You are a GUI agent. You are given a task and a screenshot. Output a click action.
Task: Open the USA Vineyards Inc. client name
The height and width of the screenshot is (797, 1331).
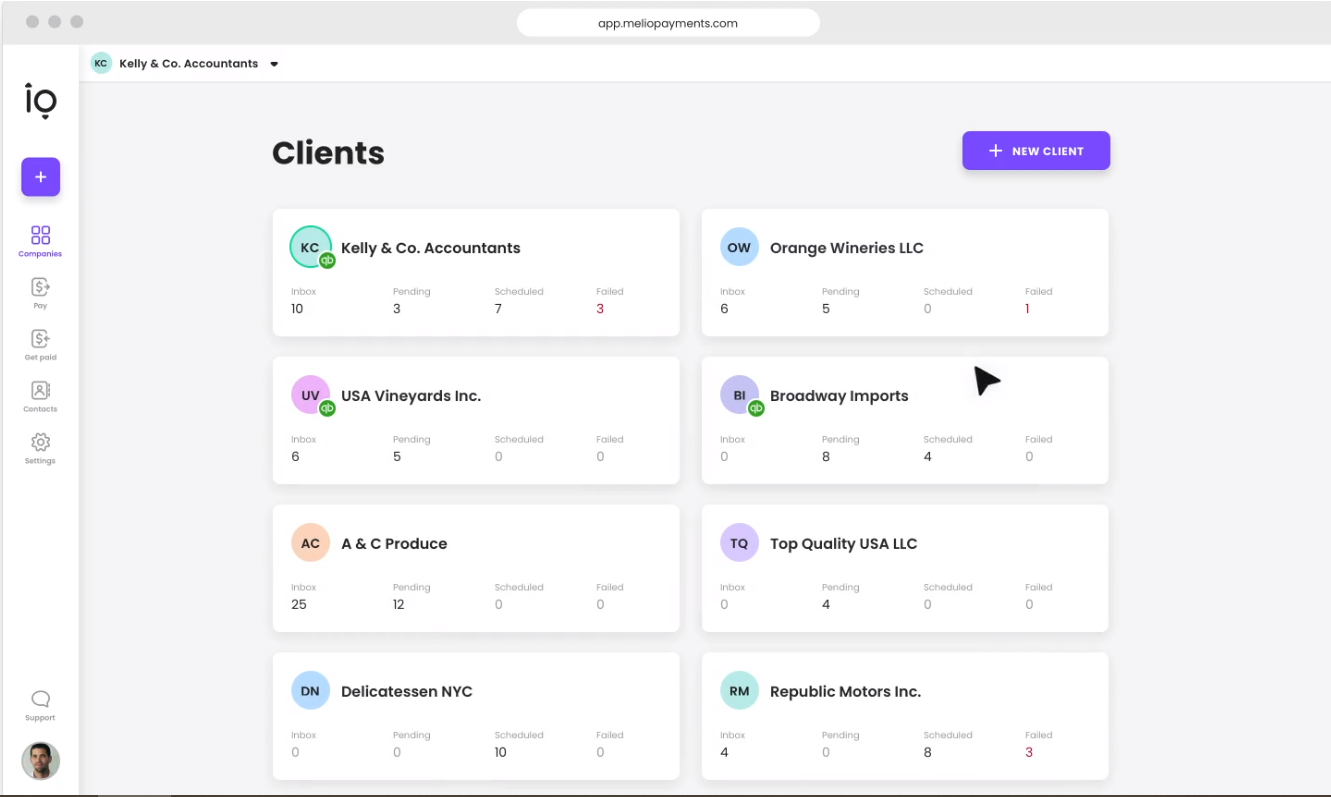[x=411, y=396]
